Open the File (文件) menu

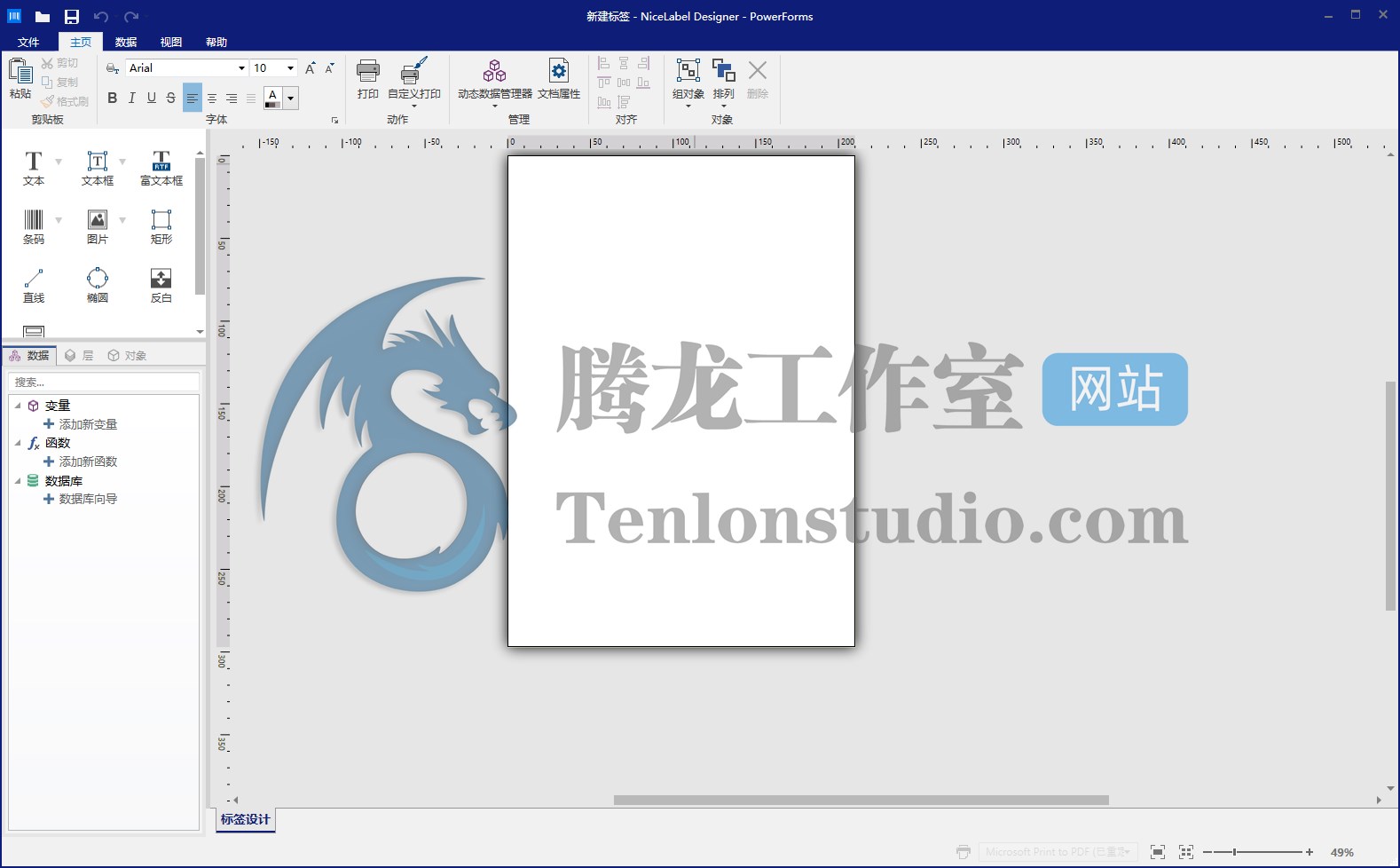click(x=28, y=42)
